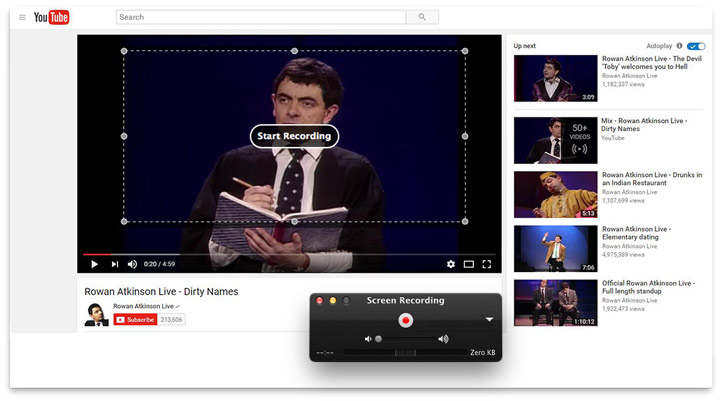Skip to next video in player
720x401 pixels.
click(114, 264)
